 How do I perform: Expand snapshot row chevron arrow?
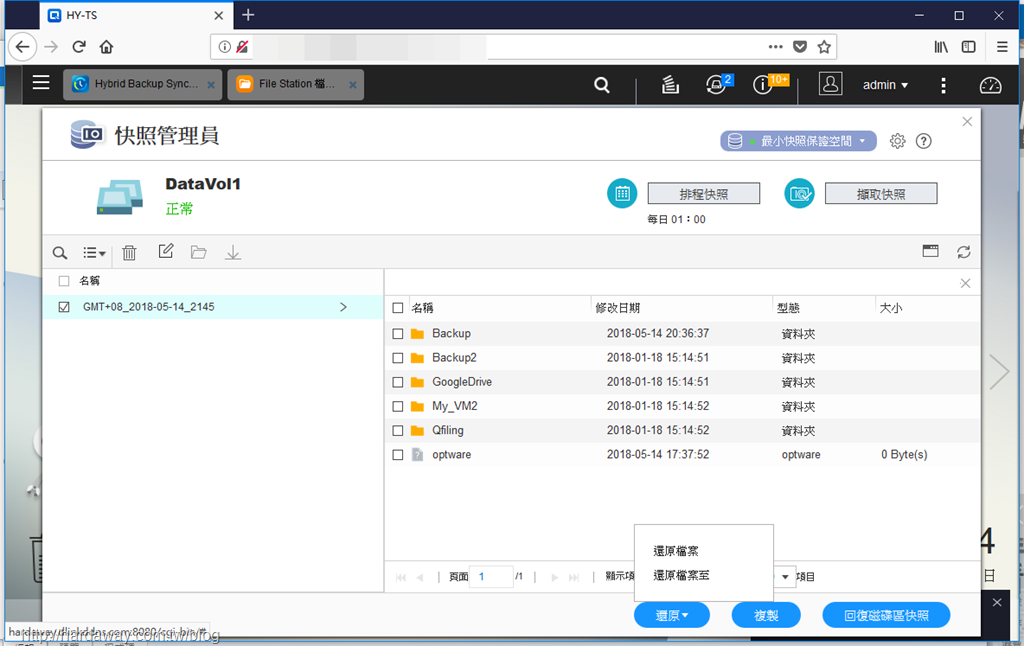click(x=343, y=307)
